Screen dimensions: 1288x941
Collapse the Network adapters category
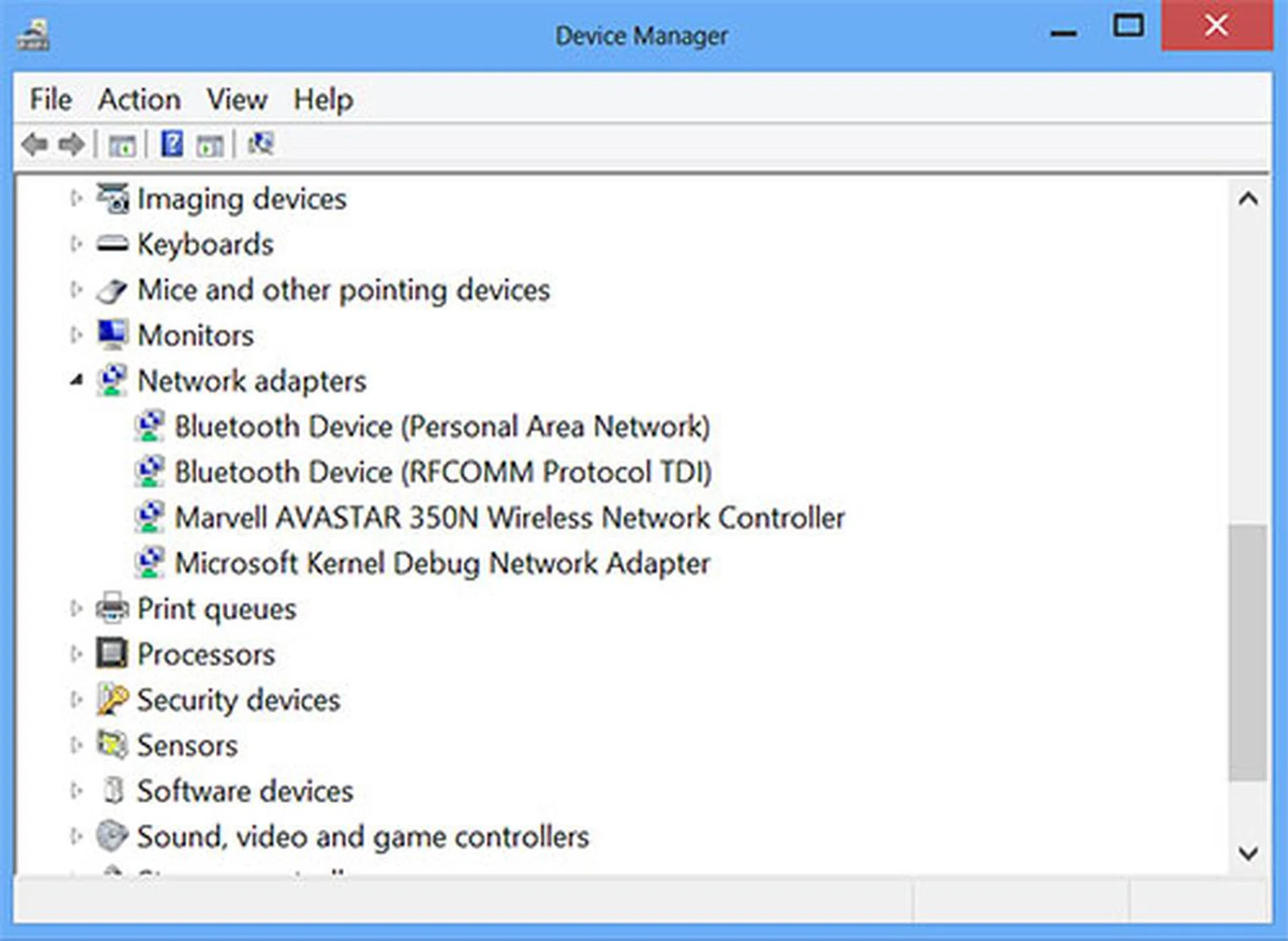tap(76, 379)
